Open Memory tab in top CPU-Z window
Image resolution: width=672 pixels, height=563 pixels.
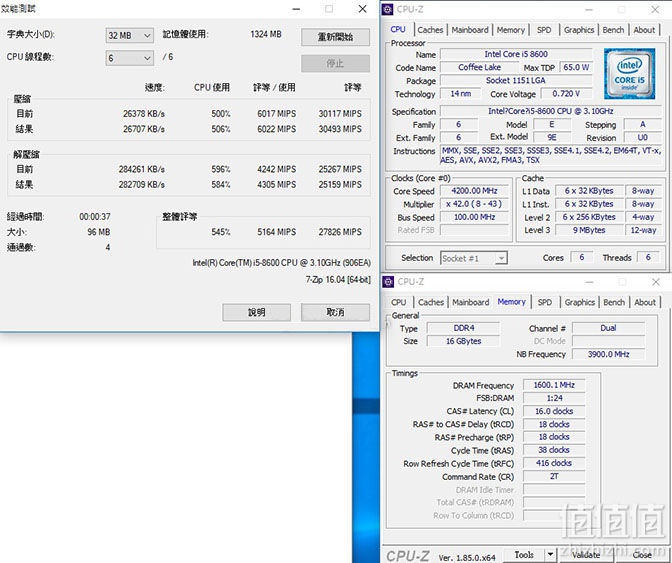pyautogui.click(x=510, y=30)
